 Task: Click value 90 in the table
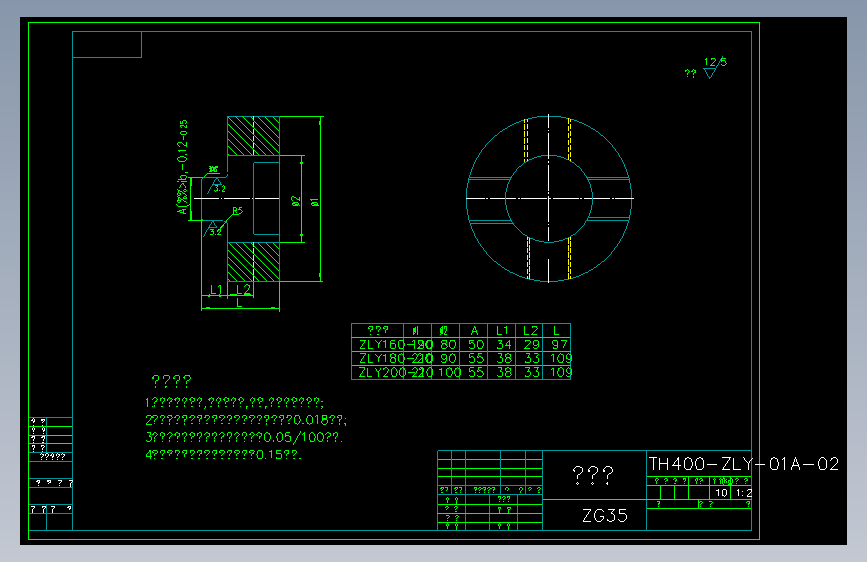(x=448, y=358)
